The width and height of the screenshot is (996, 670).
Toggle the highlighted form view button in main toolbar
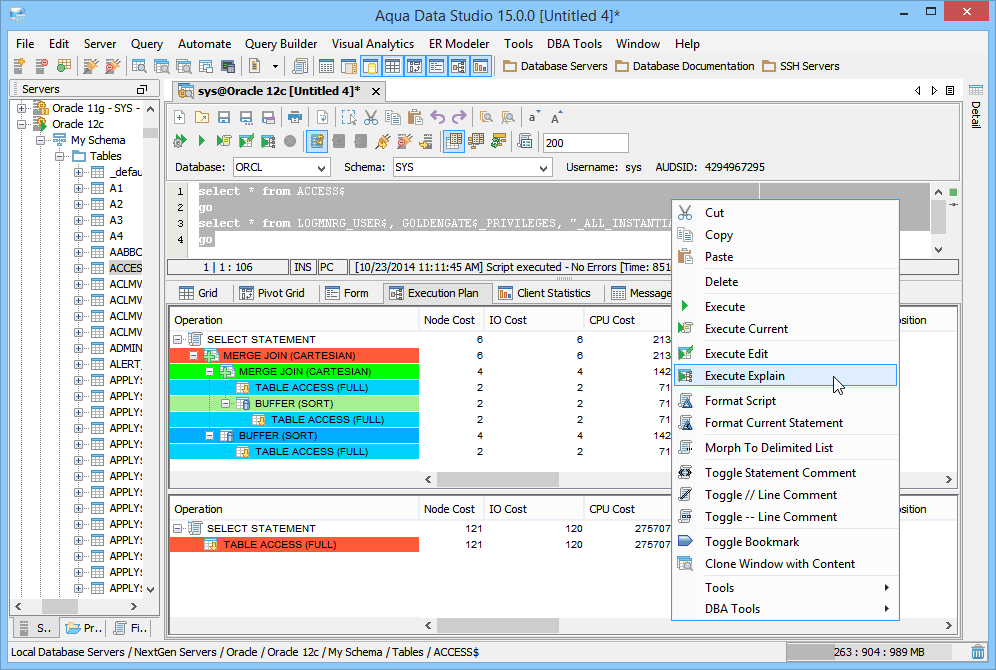436,66
